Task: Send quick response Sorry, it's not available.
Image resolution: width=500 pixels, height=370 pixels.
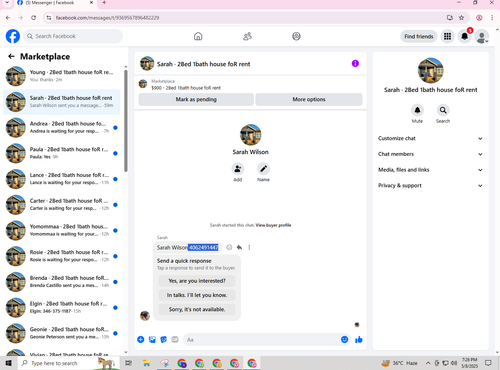Action: click(197, 309)
